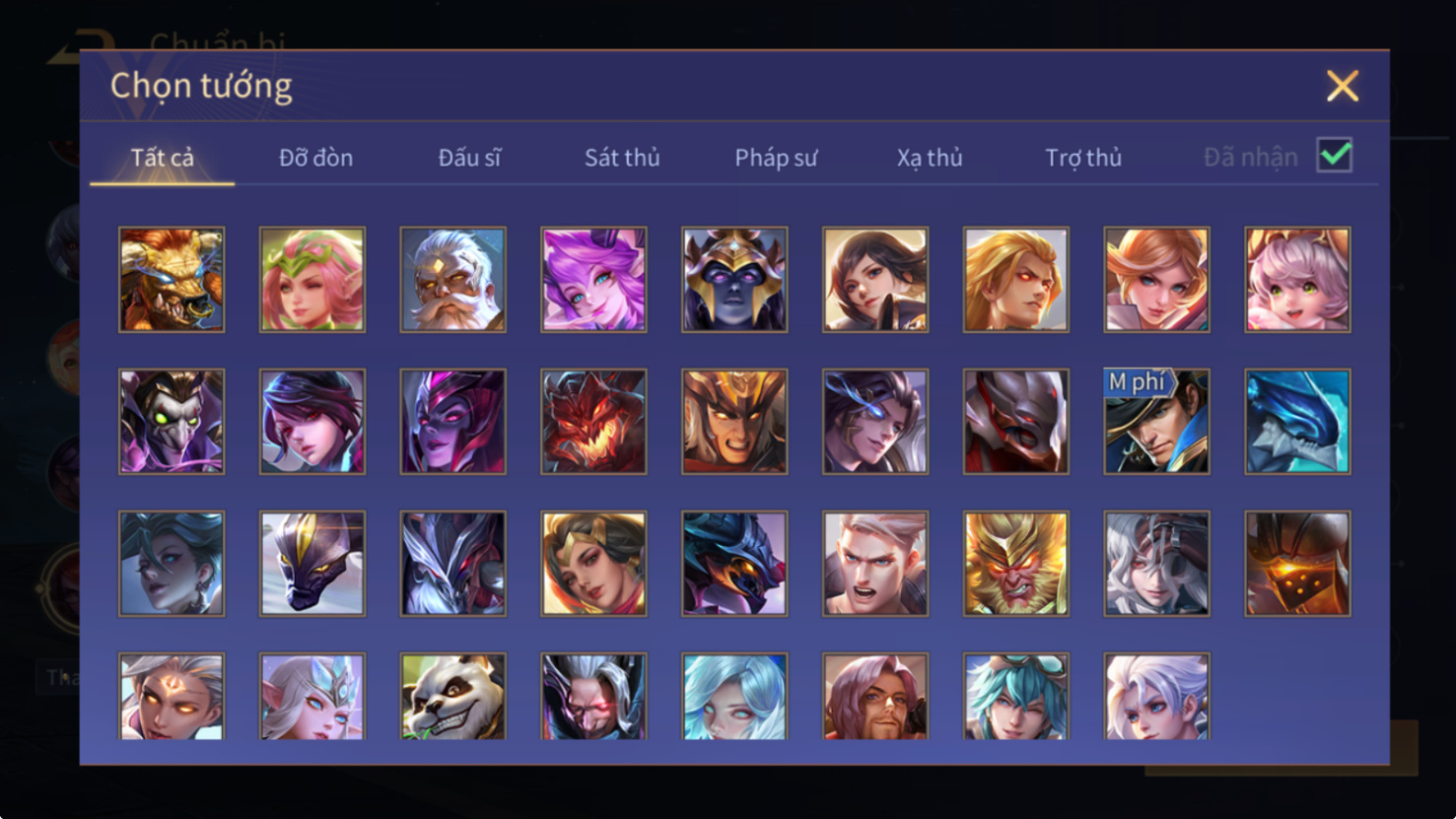Screen dimensions: 1456x819
Task: Close the Chọn tướng dialog
Action: [x=1343, y=86]
